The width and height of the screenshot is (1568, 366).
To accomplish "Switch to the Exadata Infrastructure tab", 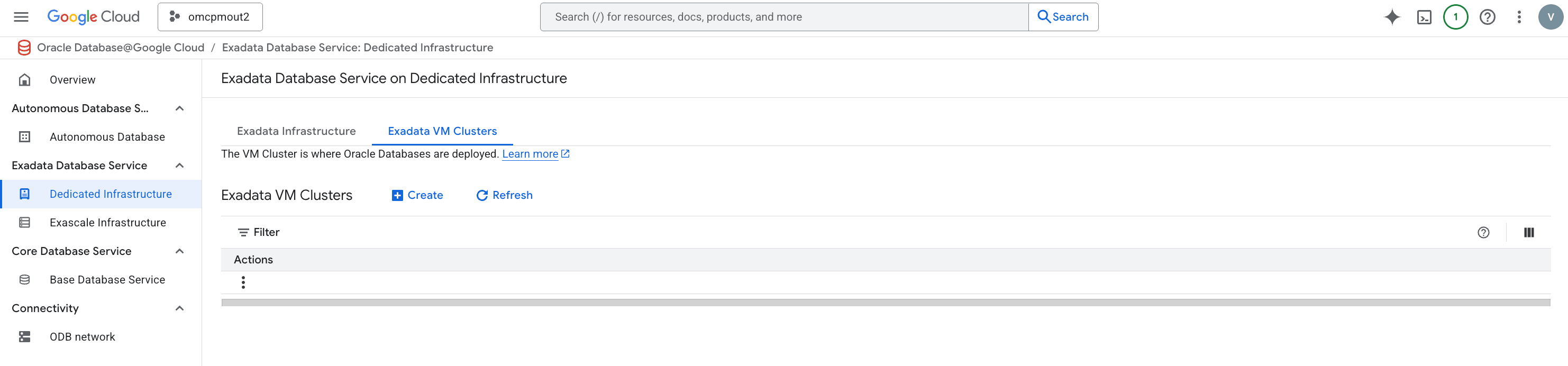I will click(296, 131).
